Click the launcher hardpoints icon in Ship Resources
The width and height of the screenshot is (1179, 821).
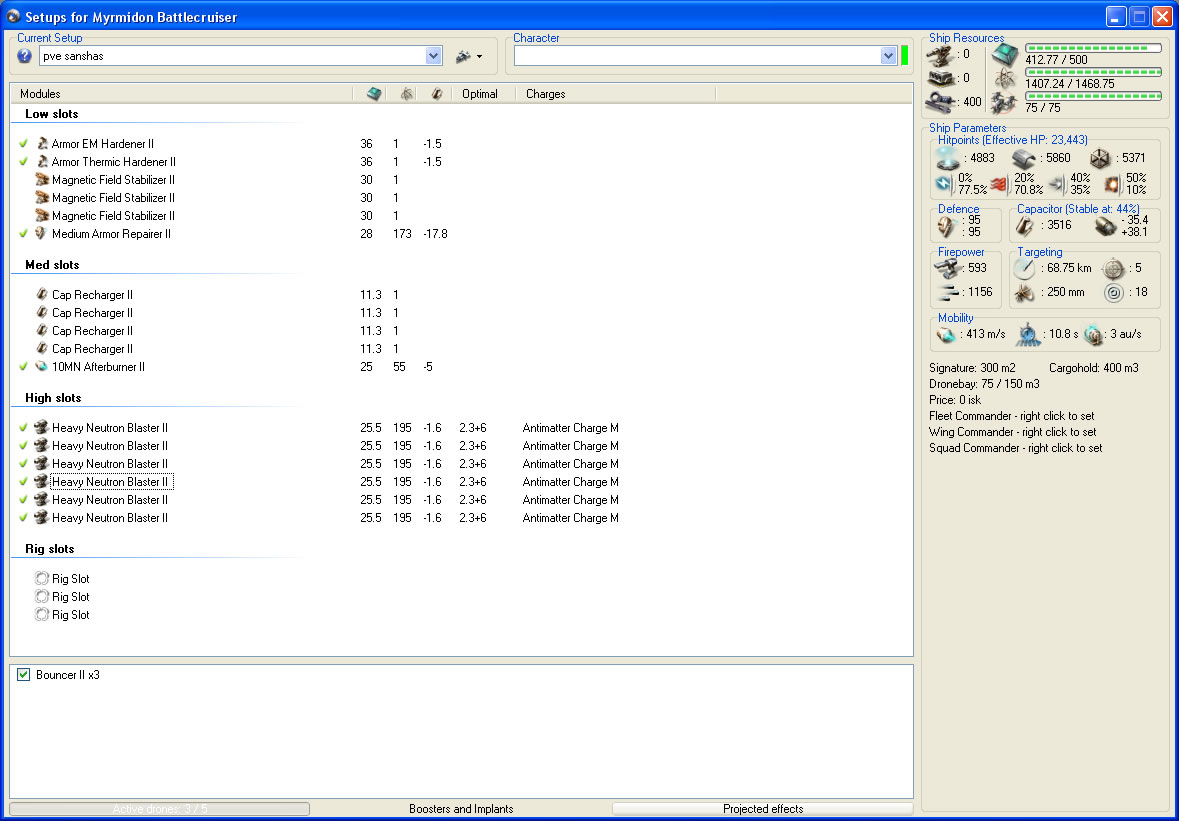[x=940, y=78]
